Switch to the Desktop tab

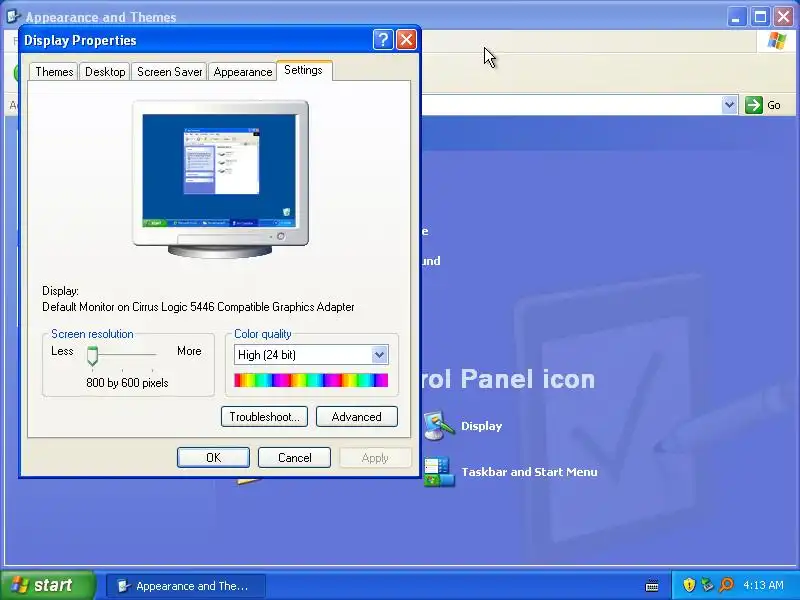105,72
